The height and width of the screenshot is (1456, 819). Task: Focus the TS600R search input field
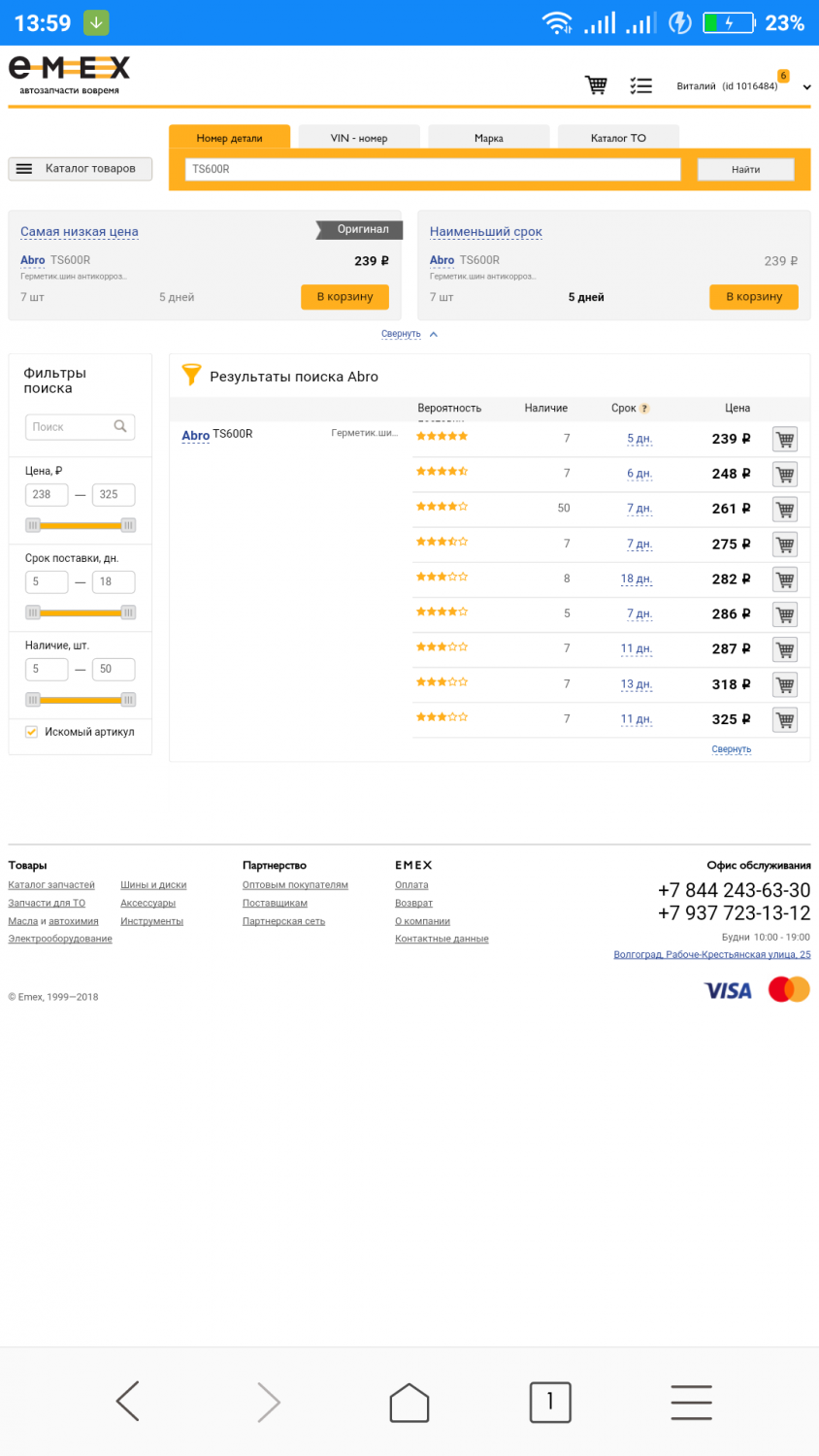click(x=433, y=169)
